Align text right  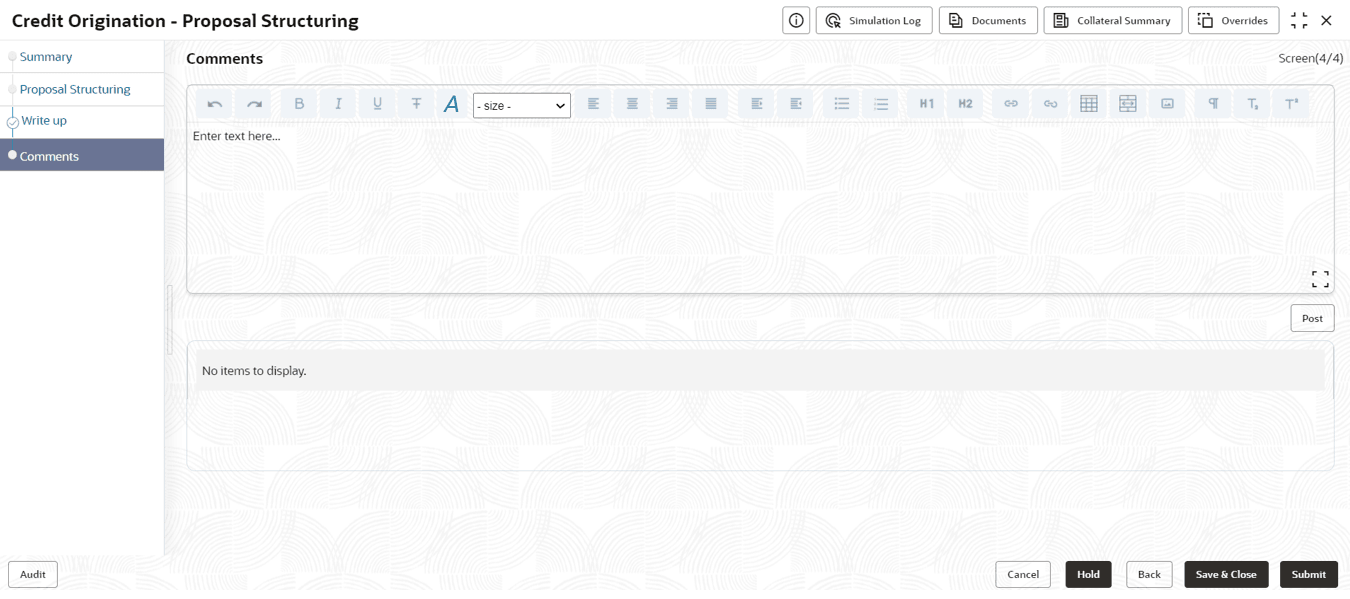point(672,104)
